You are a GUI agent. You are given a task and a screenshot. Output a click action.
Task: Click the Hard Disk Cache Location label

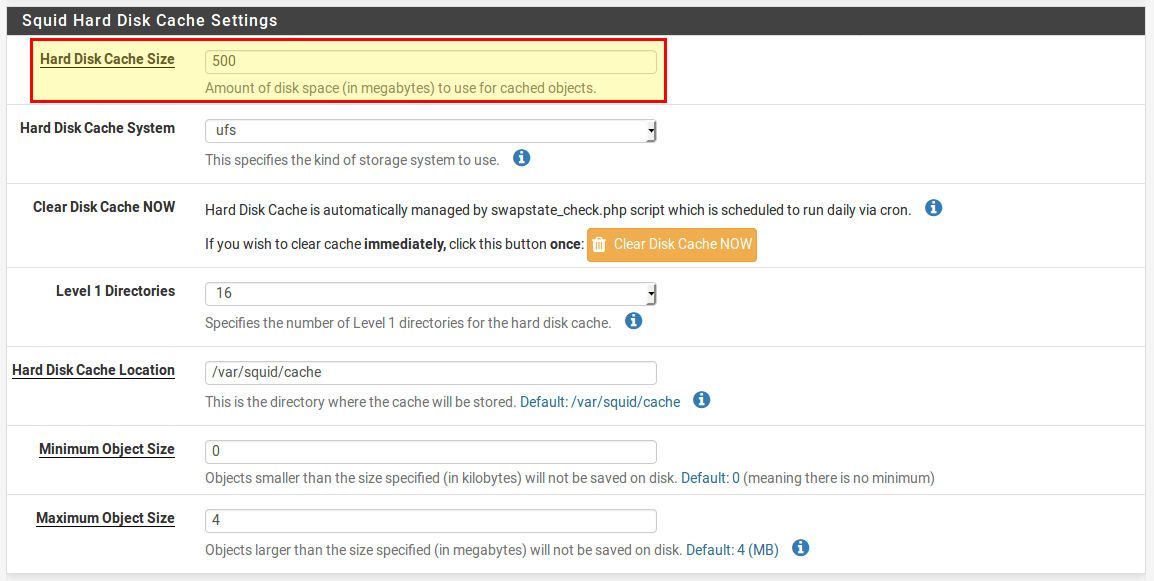coord(93,370)
